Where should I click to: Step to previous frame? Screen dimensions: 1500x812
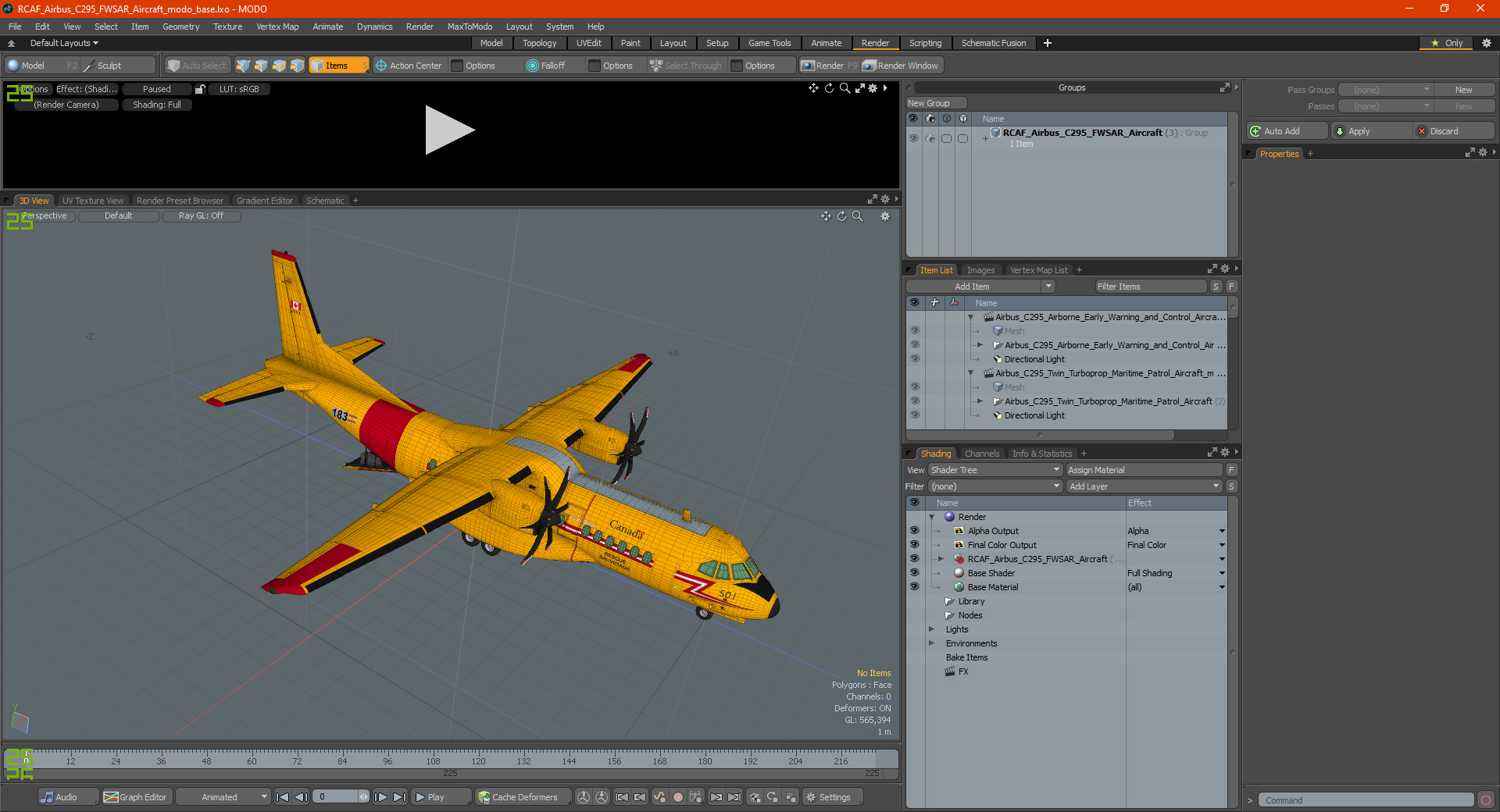click(301, 797)
